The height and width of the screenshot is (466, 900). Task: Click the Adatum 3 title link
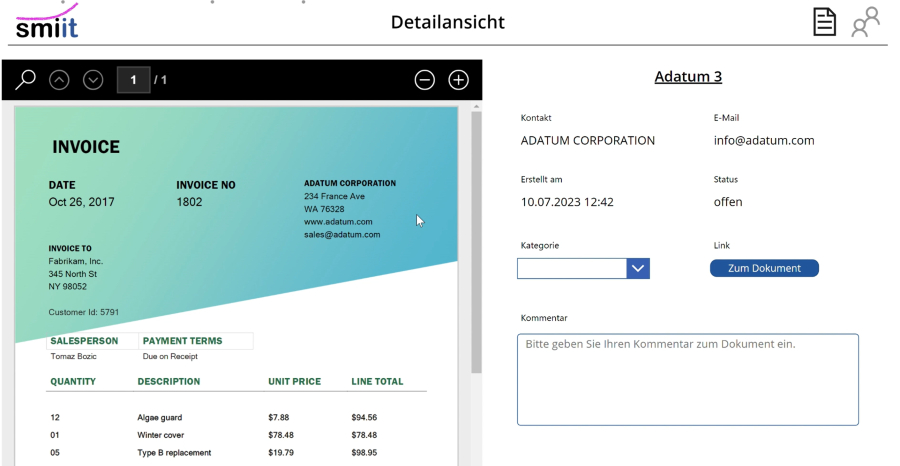tap(688, 77)
